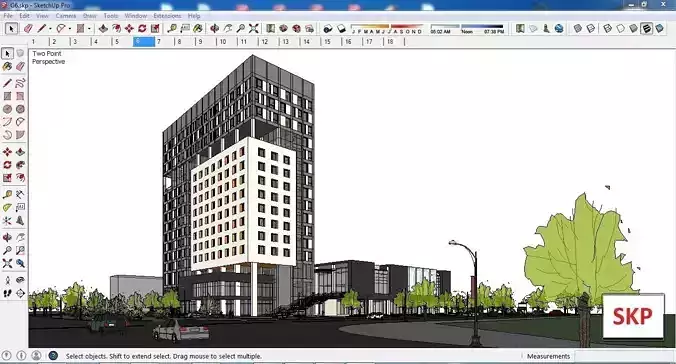Select Zoom Extents in left toolbar
676x364 pixels.
7,263
